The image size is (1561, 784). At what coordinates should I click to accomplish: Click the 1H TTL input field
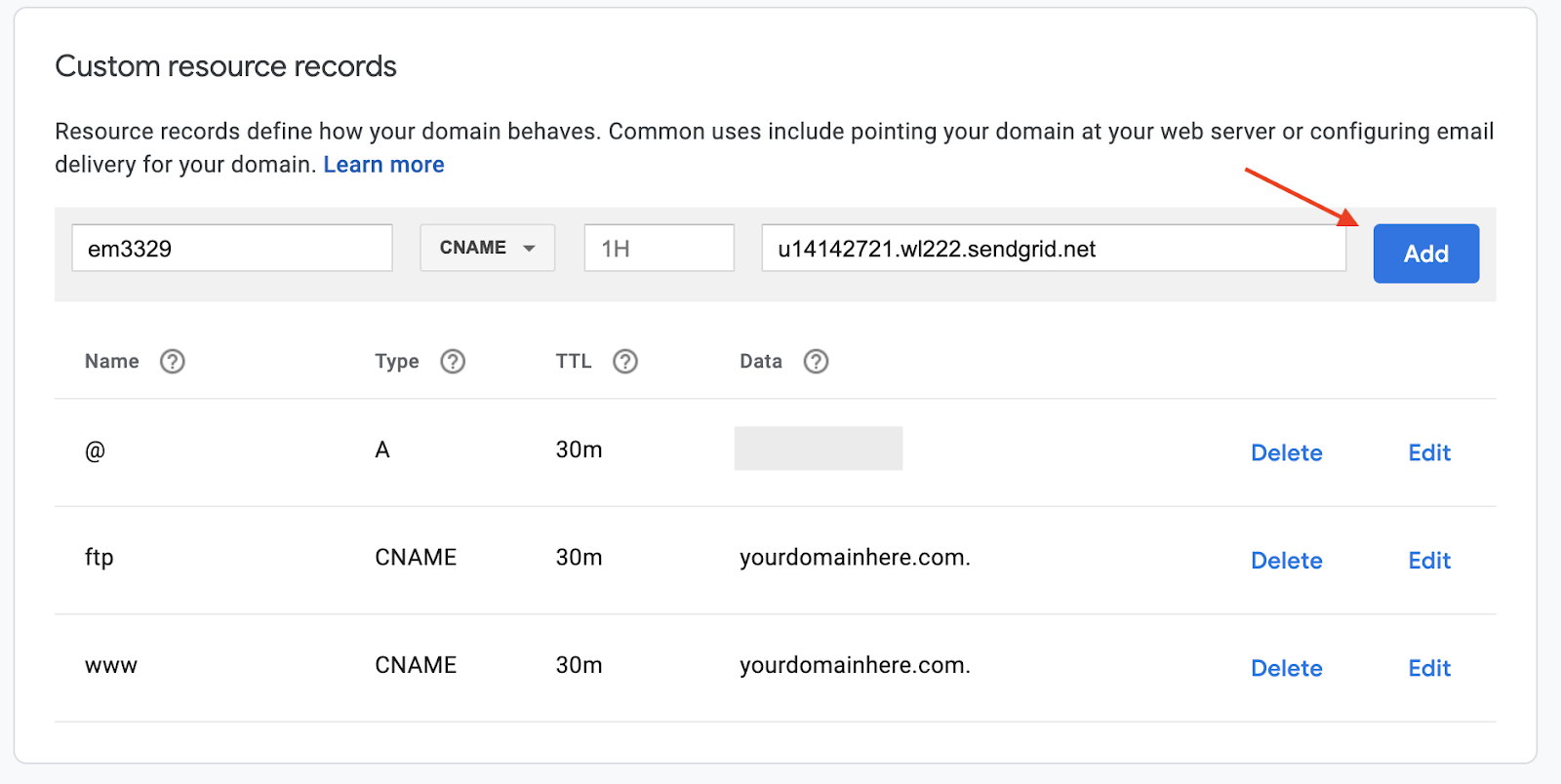point(659,249)
